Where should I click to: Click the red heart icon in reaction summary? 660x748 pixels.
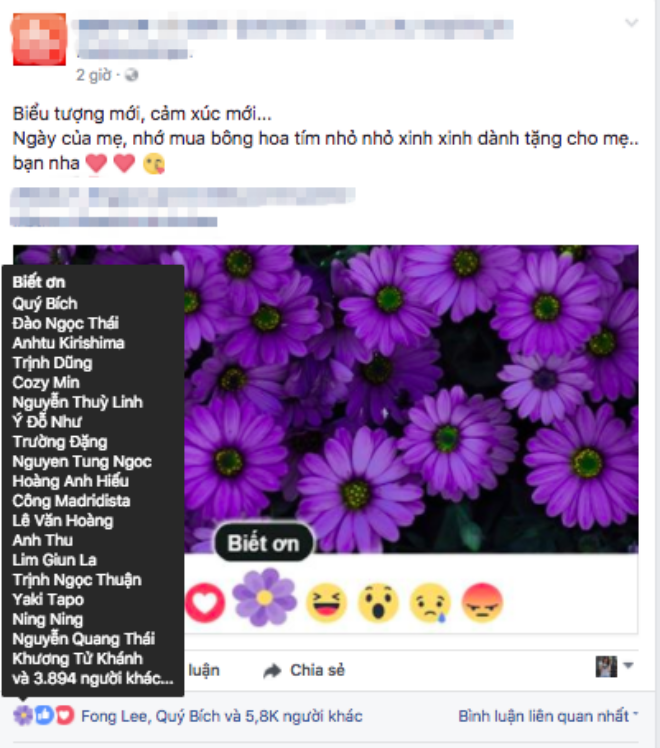(64, 715)
